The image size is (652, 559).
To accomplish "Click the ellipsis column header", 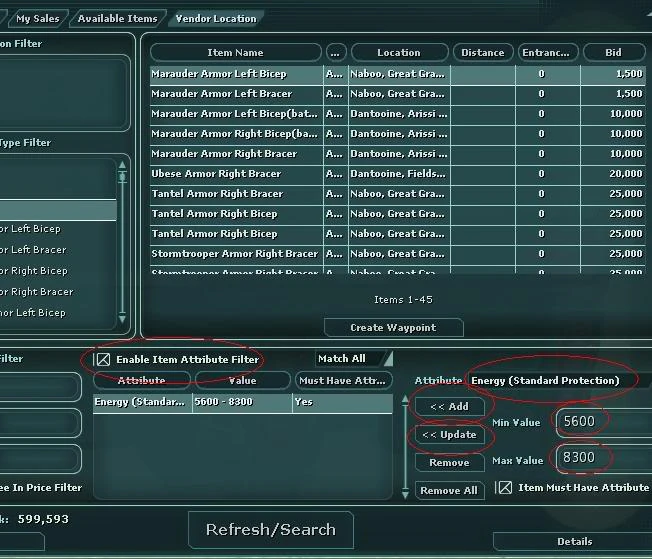I will (335, 53).
